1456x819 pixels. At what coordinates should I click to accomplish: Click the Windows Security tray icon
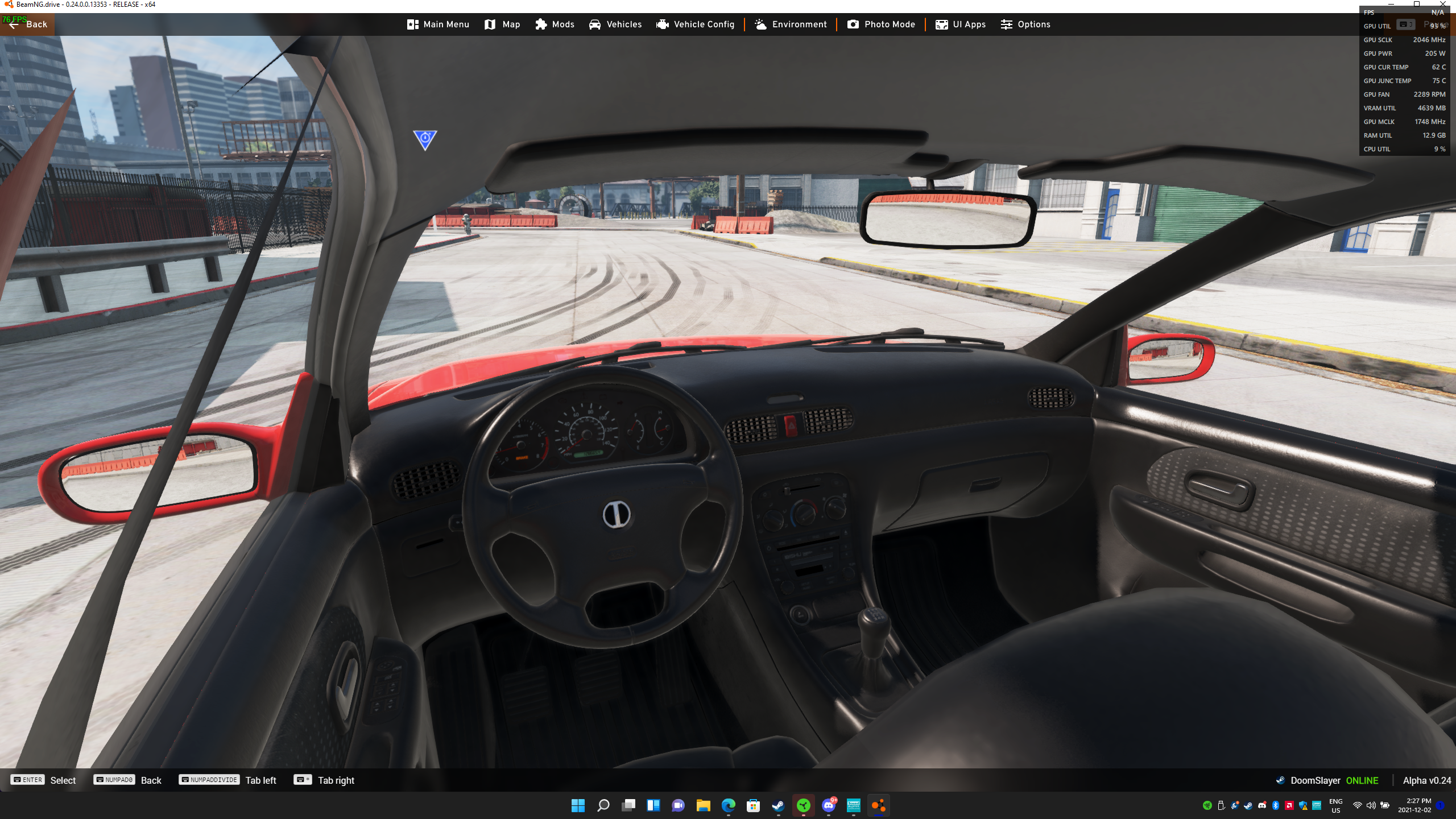pyautogui.click(x=1303, y=805)
